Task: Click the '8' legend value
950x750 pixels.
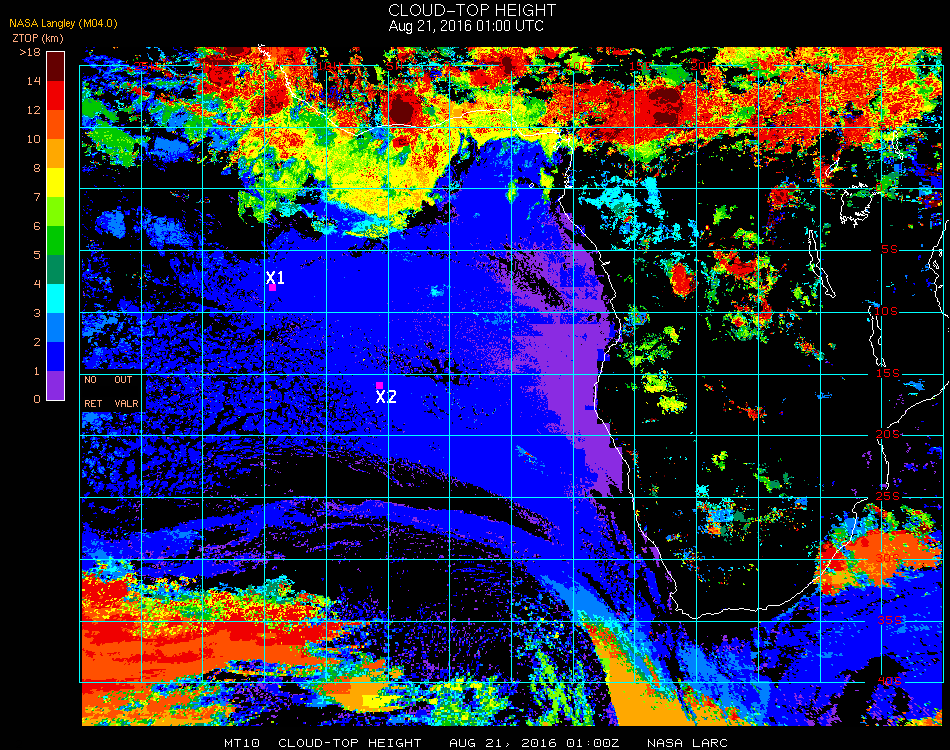Action: (x=37, y=168)
